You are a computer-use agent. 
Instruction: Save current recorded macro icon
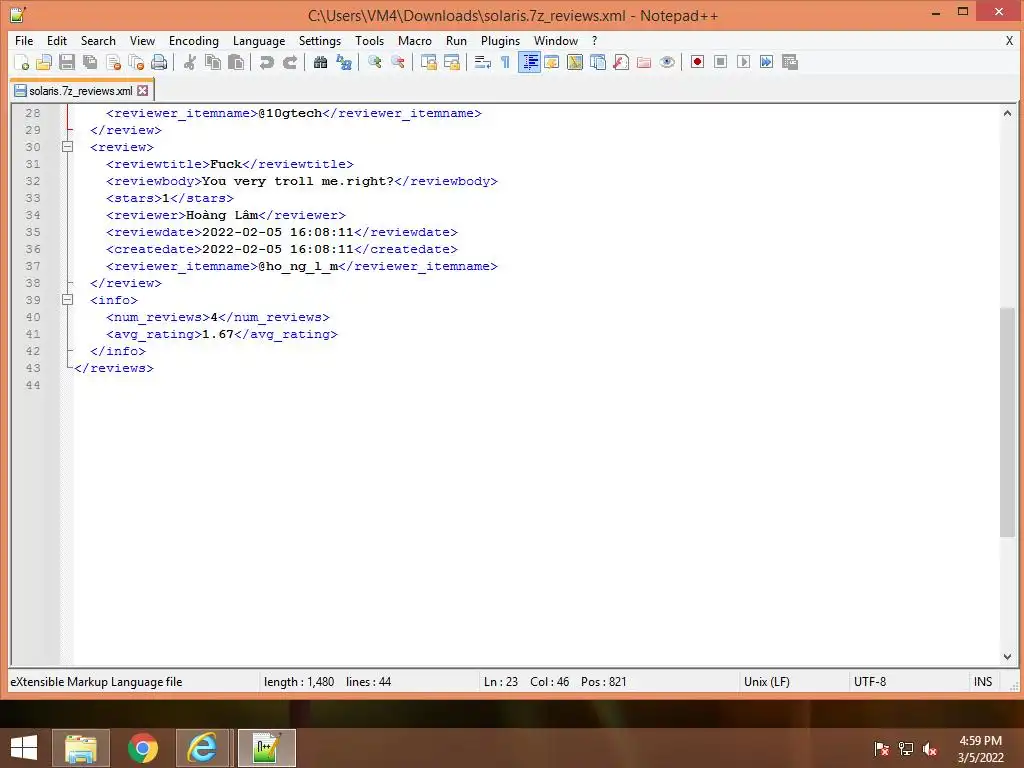[790, 62]
